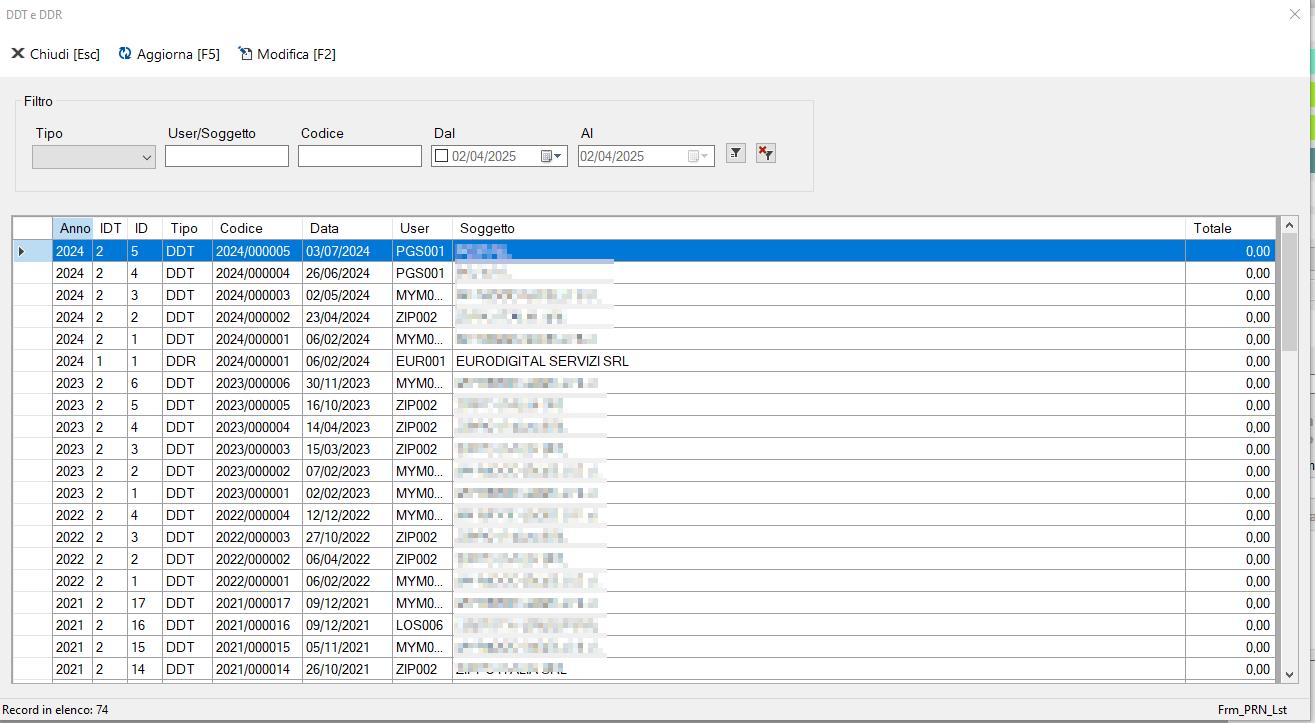The image size is (1315, 723).
Task: Click the vertical scrollbar thumb
Action: click(x=1289, y=292)
